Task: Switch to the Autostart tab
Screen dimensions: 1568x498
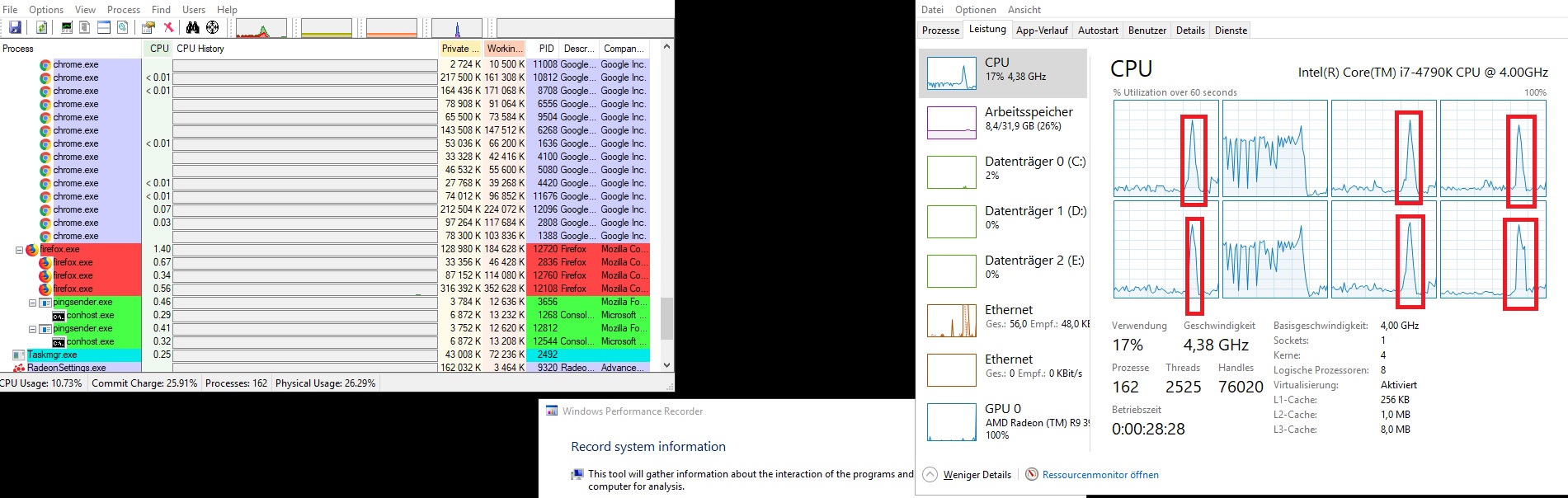Action: [x=1098, y=31]
